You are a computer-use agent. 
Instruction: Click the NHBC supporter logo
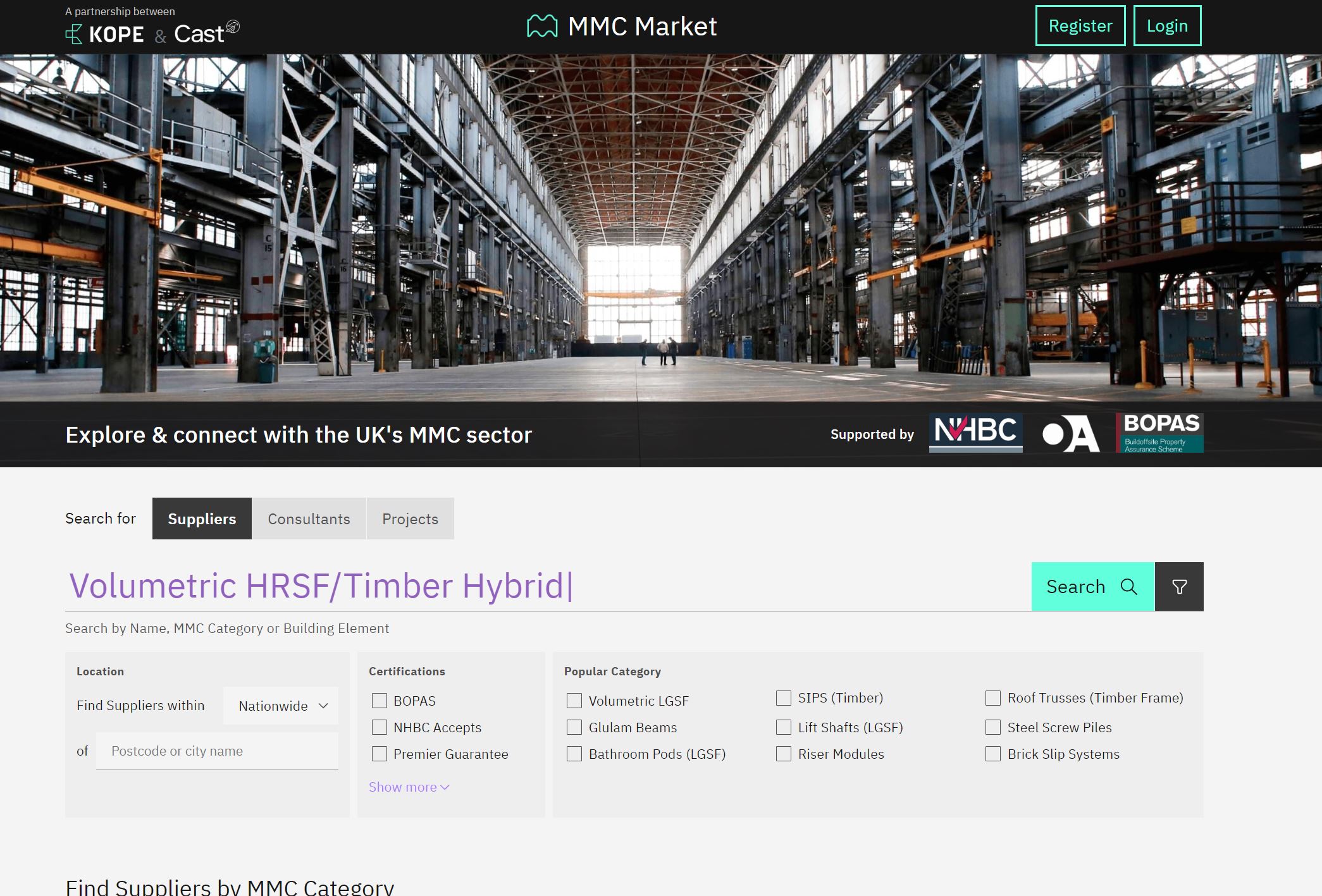click(975, 433)
